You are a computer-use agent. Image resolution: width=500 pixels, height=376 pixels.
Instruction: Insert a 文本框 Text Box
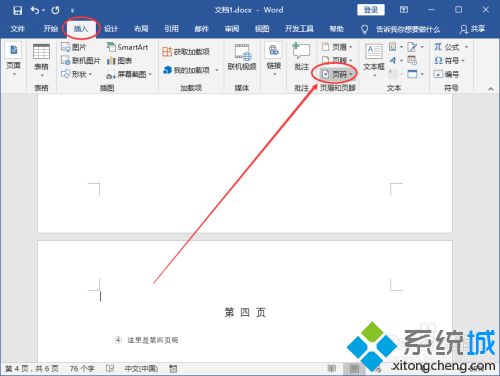click(x=374, y=60)
